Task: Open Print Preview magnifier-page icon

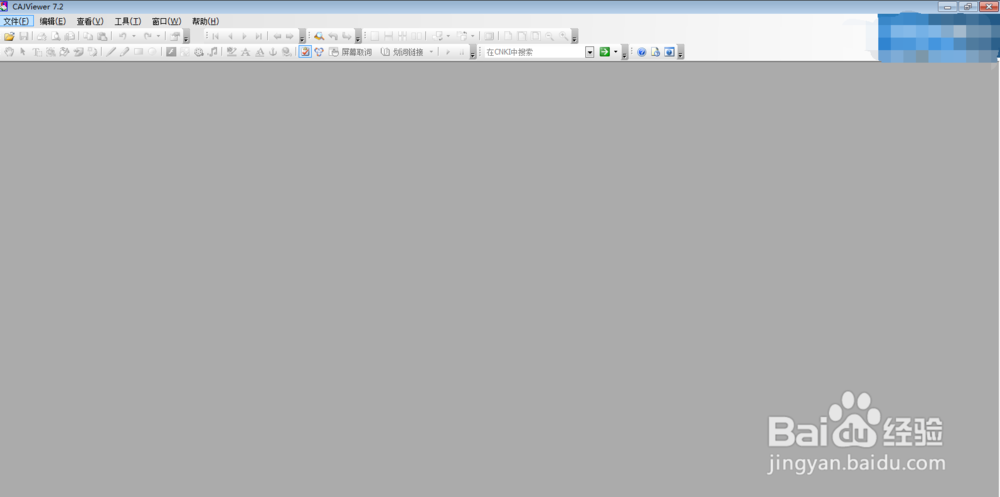Action: coord(55,36)
